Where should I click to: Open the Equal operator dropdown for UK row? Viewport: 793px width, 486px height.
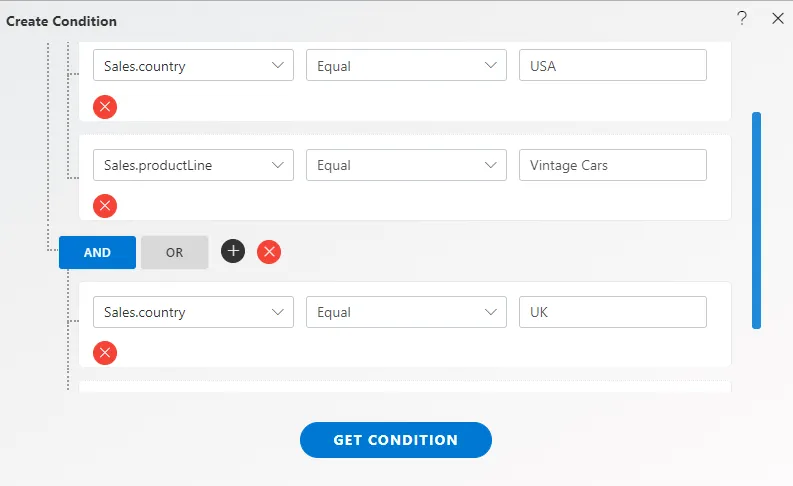click(406, 312)
